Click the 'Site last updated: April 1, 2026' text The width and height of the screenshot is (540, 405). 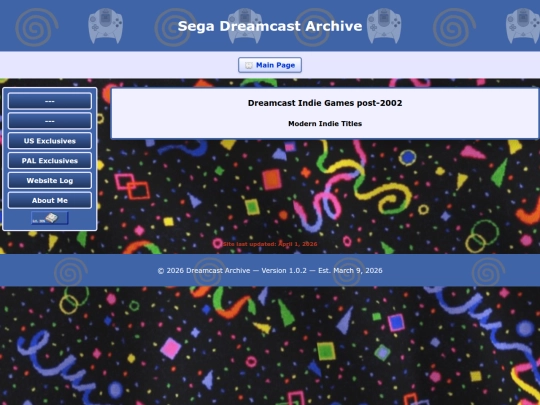pyautogui.click(x=270, y=244)
